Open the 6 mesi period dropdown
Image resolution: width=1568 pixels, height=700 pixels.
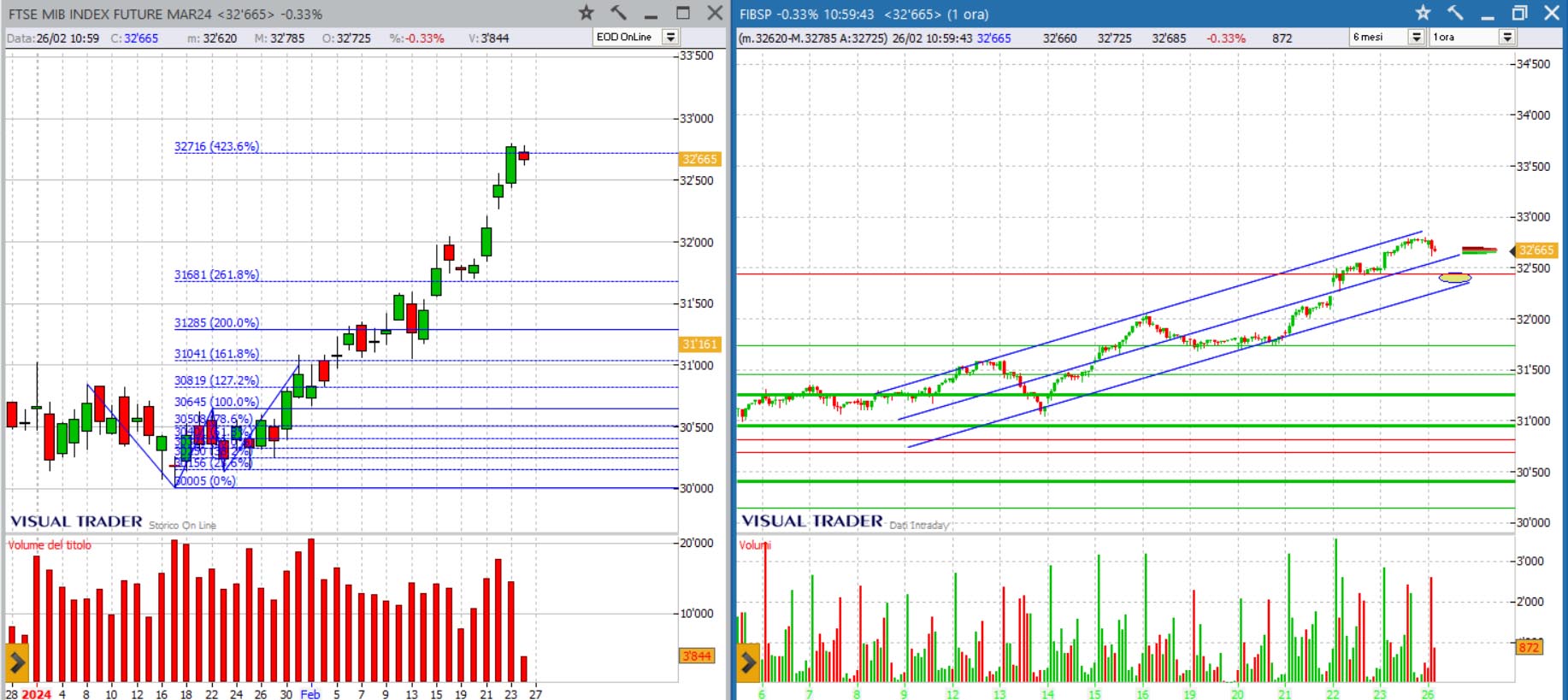(x=1417, y=37)
